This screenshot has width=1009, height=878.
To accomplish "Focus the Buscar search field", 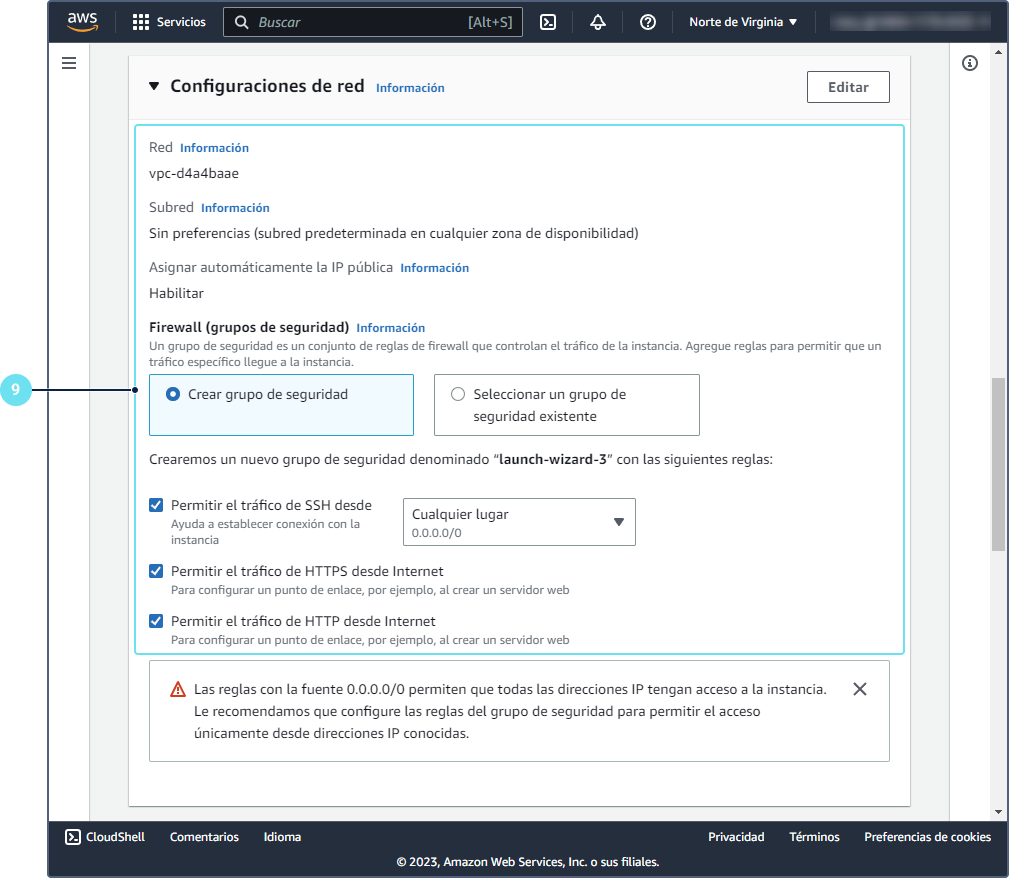I will click(x=373, y=22).
